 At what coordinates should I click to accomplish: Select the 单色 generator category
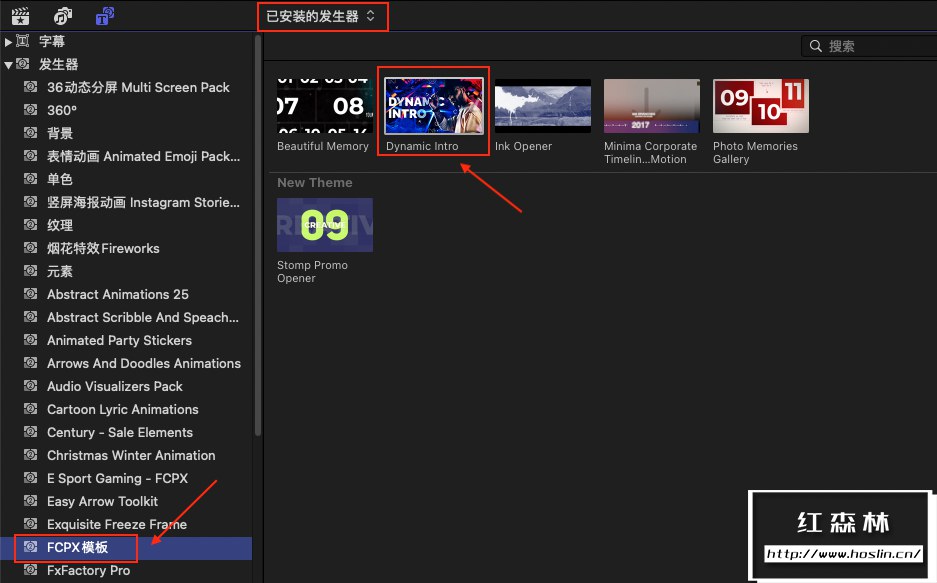[x=126, y=179]
